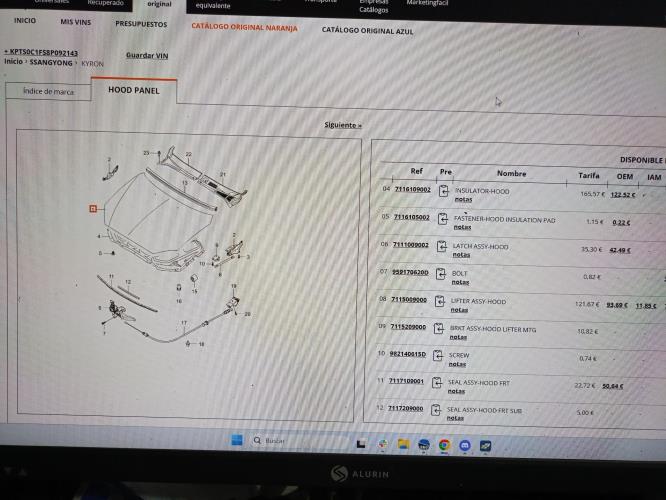Open part reference 7115209000

tap(408, 327)
